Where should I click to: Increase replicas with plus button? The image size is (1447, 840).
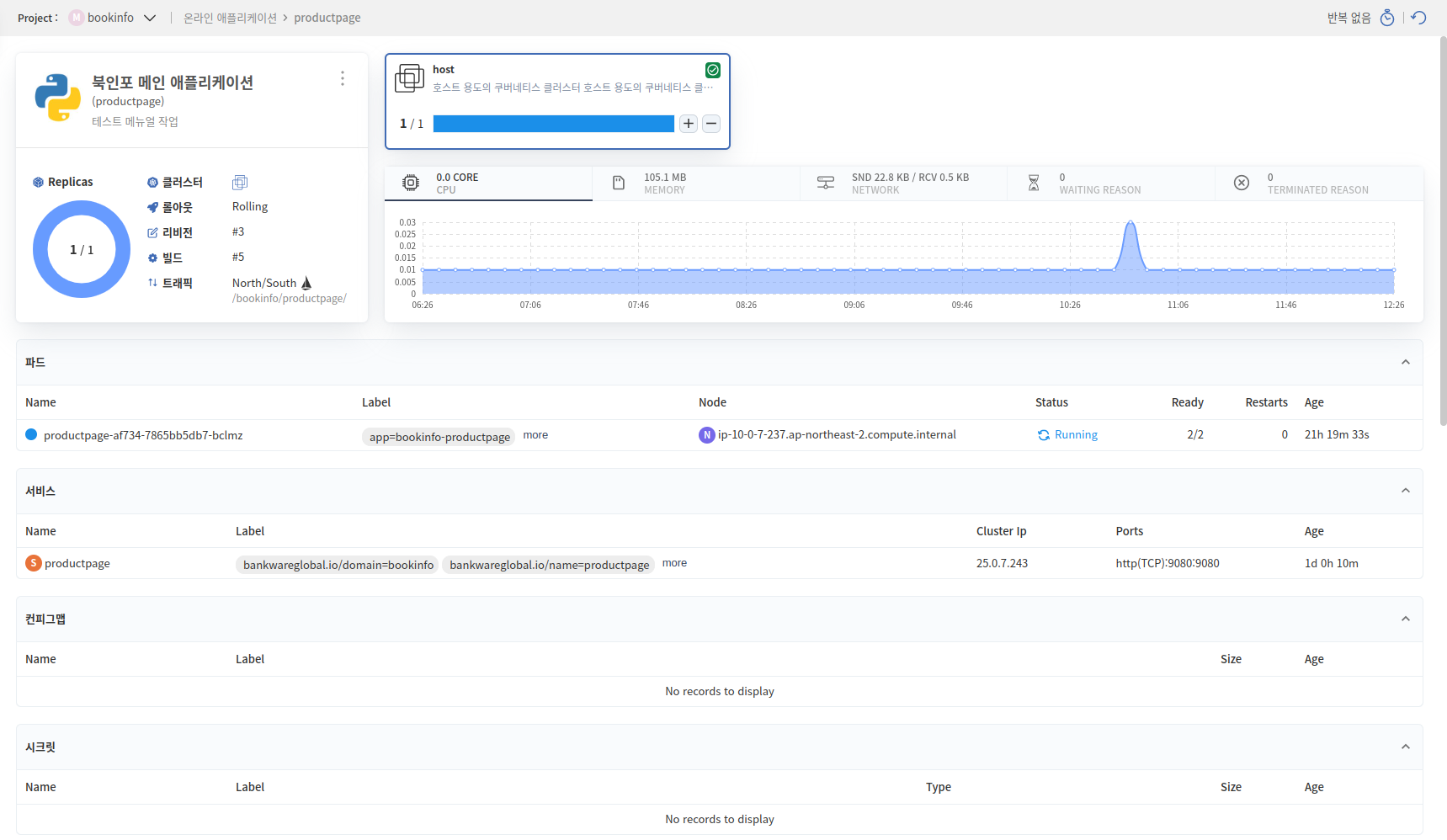tap(689, 124)
